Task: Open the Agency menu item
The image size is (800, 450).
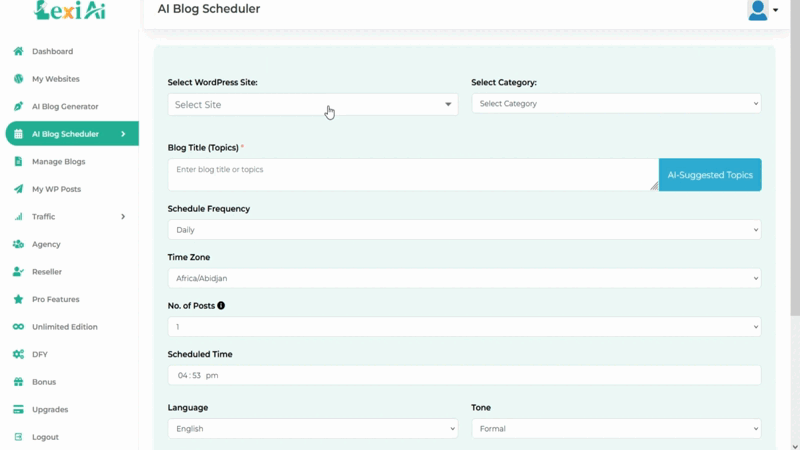Action: point(46,244)
